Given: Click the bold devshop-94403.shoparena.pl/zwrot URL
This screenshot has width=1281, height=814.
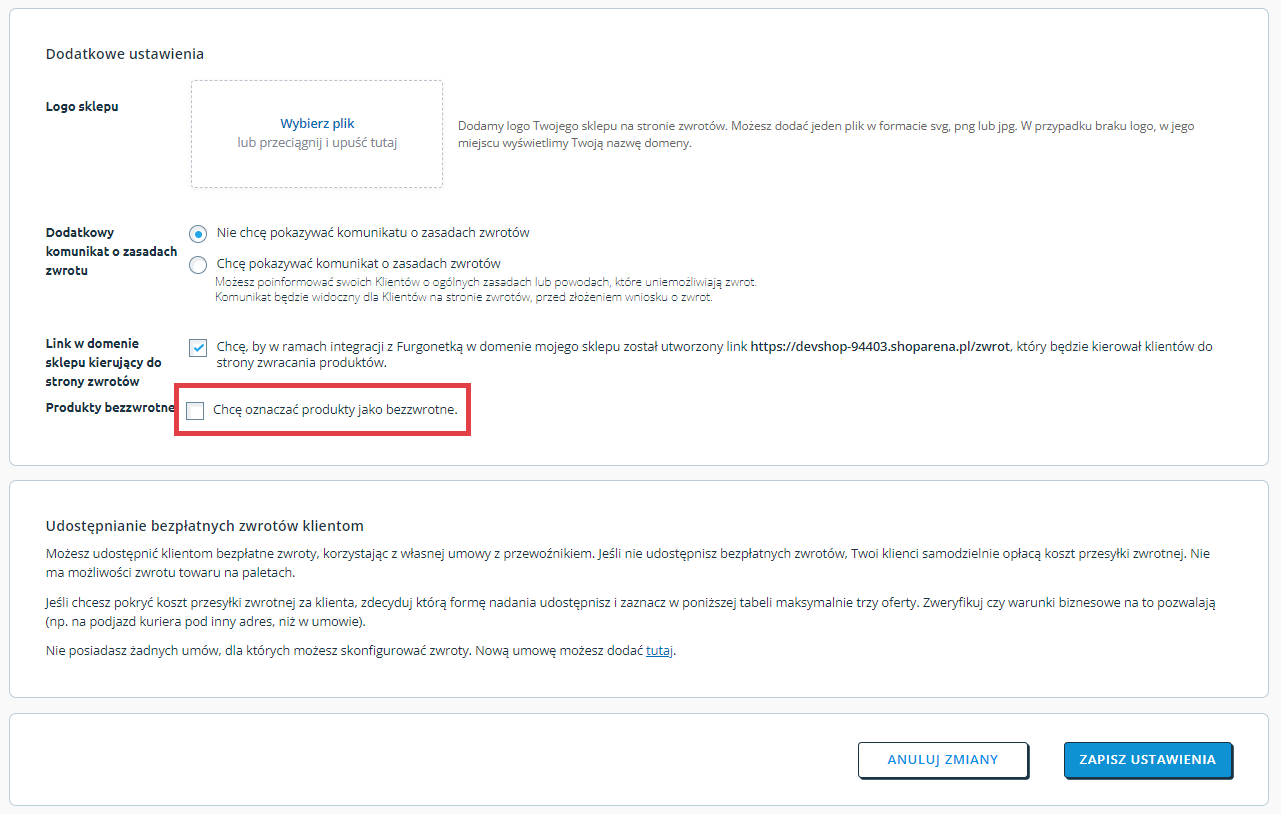Looking at the screenshot, I should click(x=881, y=347).
